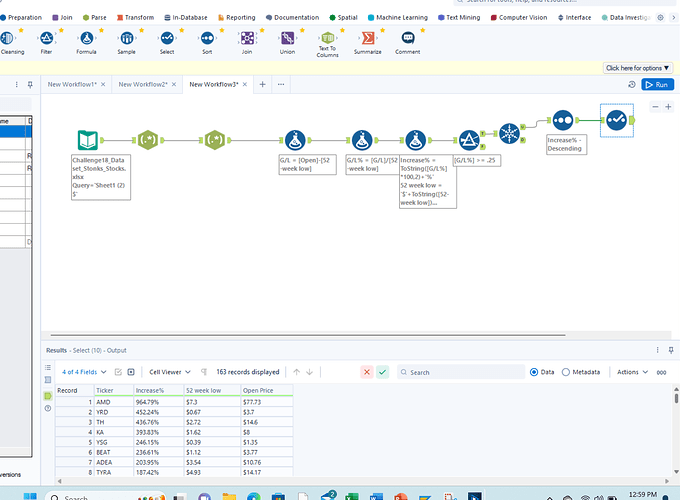The width and height of the screenshot is (680, 500).
Task: Cancel data changes with red X
Action: (367, 372)
